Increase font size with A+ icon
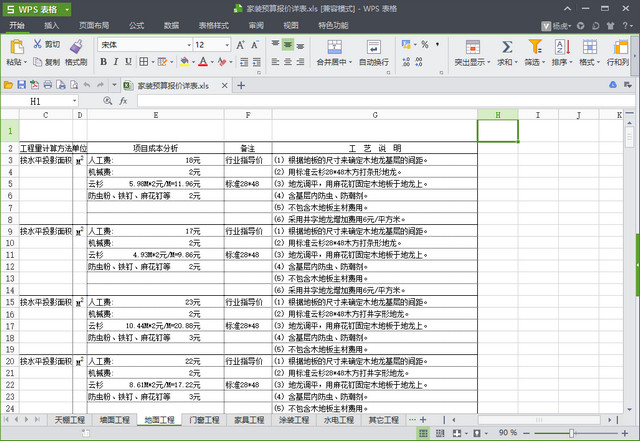Image resolution: width=640 pixels, height=441 pixels. coord(240,45)
